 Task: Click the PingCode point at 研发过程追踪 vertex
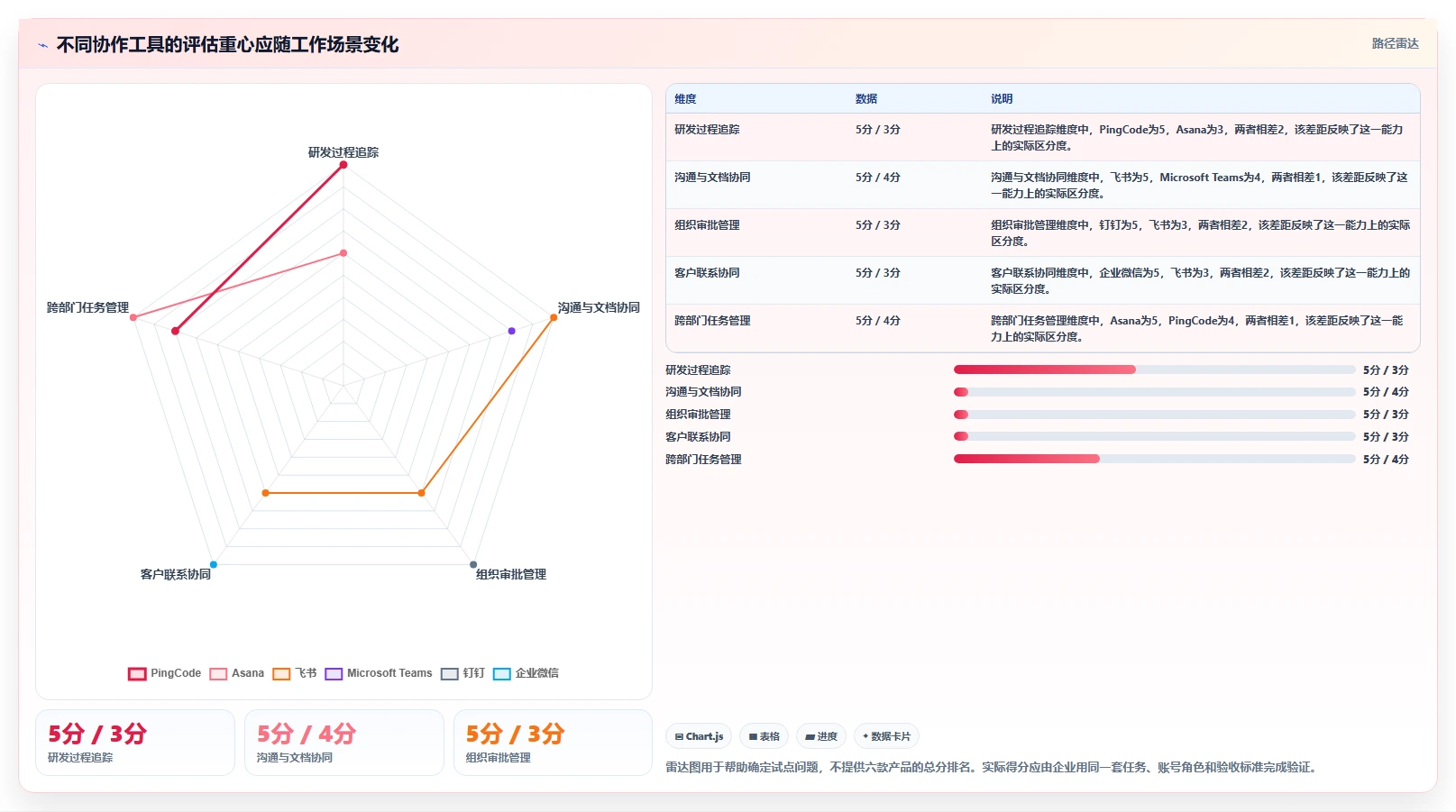click(x=343, y=165)
